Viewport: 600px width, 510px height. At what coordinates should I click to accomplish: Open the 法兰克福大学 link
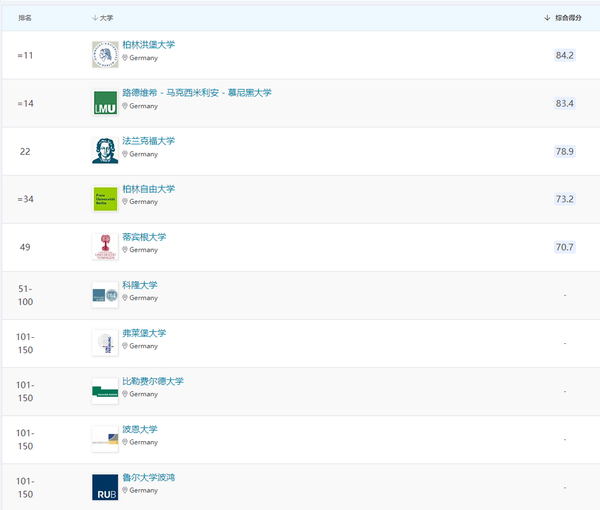click(148, 141)
